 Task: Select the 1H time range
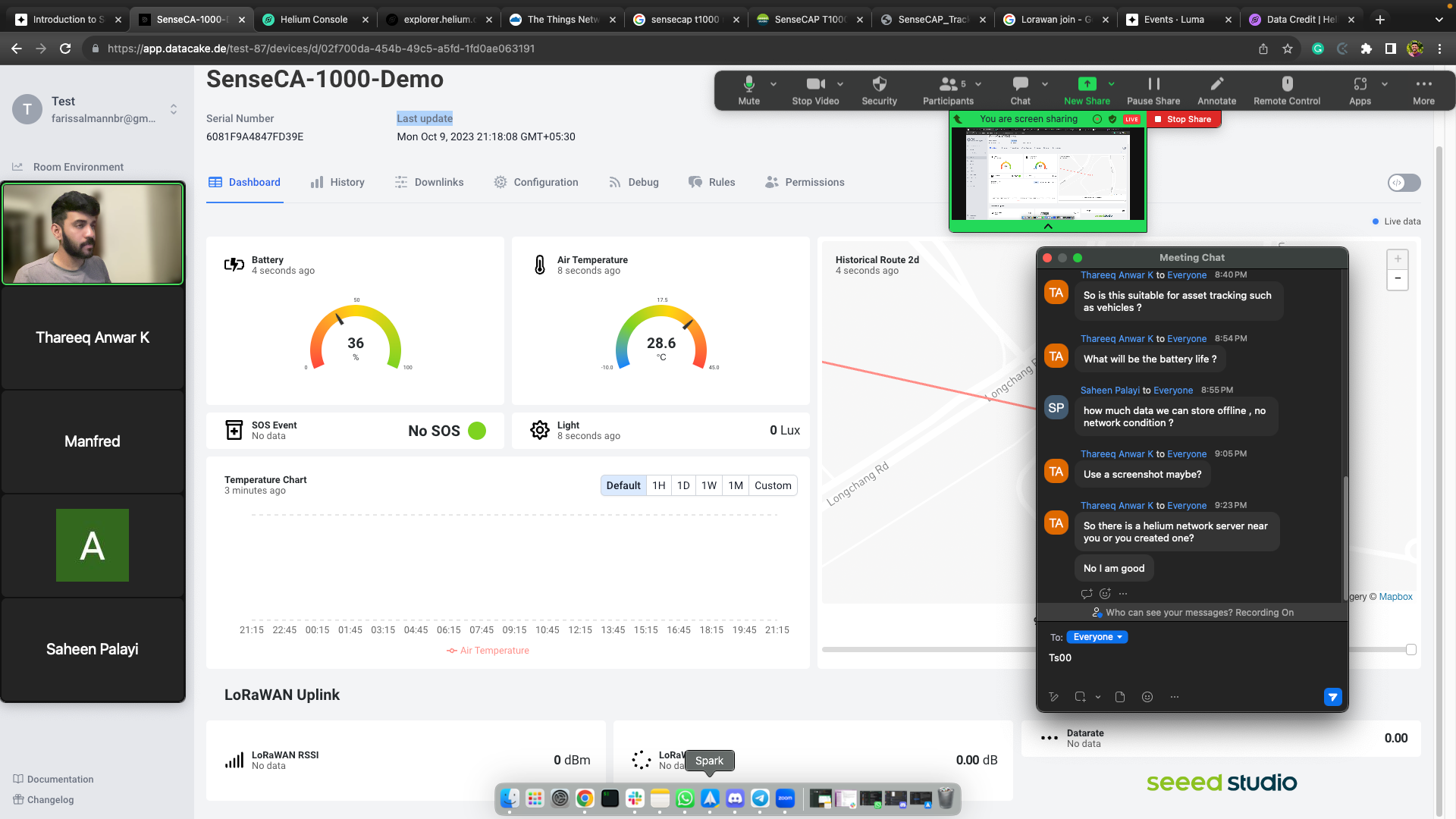(x=659, y=485)
